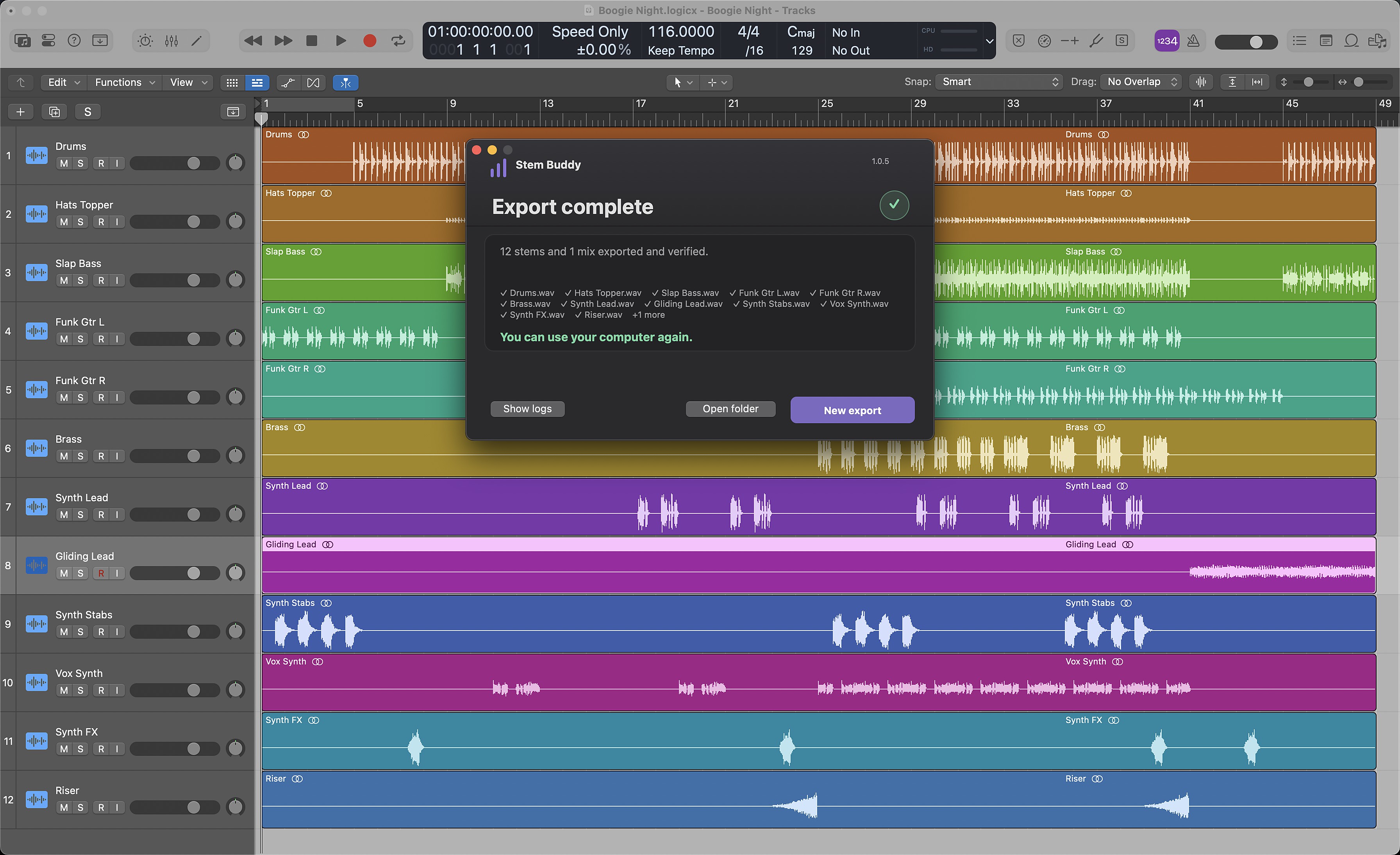Viewport: 1400px width, 855px height.
Task: Mute the Drums track
Action: pos(64,164)
